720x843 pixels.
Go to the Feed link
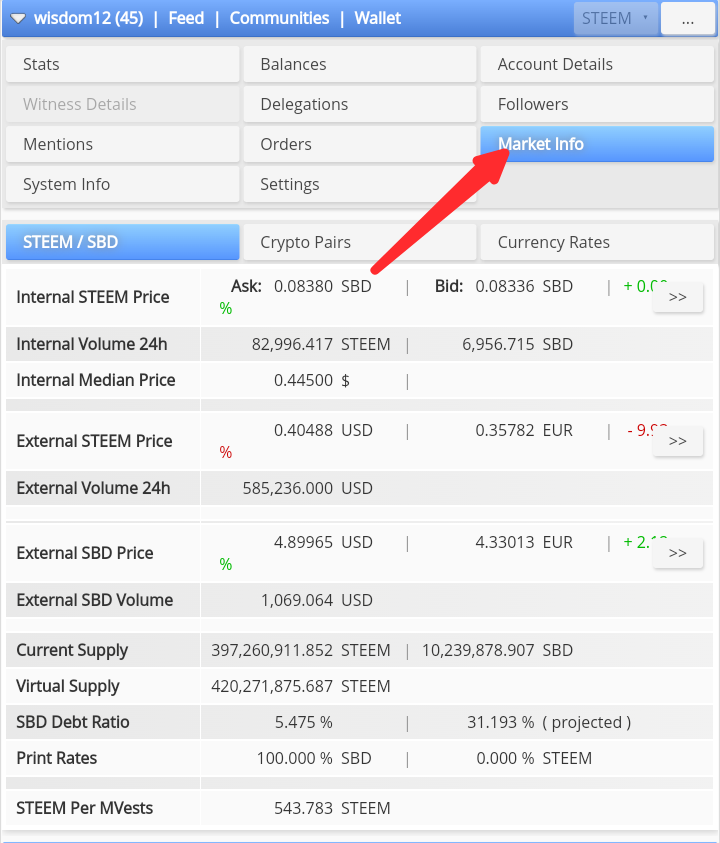tap(186, 18)
